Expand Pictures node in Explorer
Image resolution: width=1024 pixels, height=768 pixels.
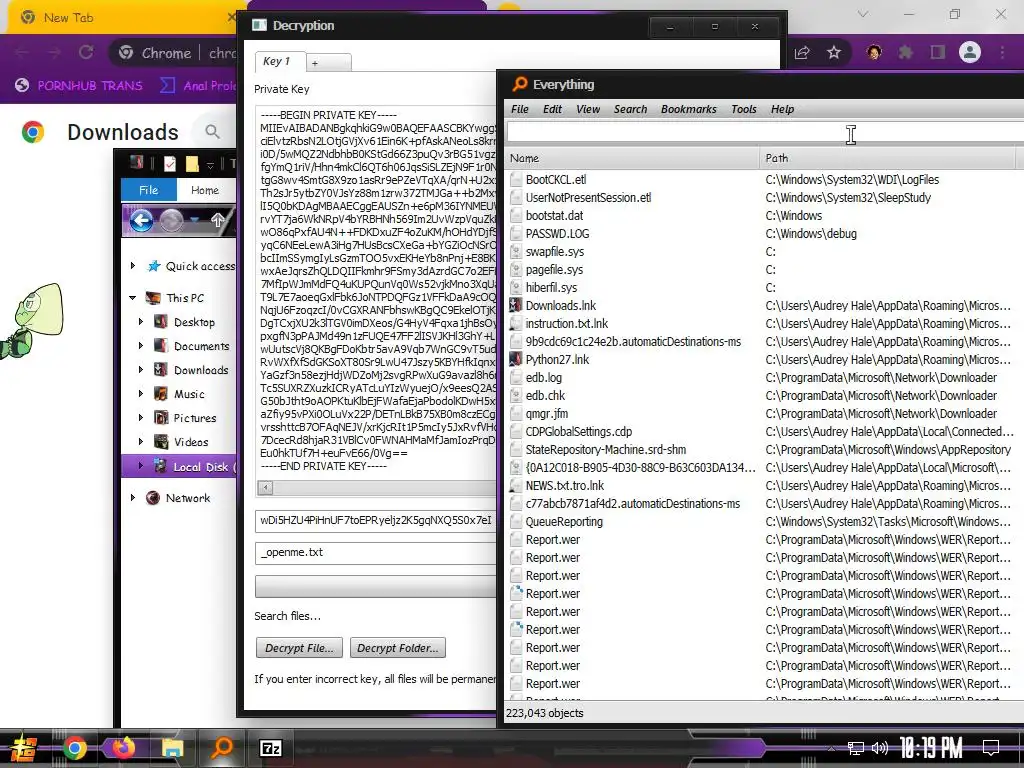click(140, 418)
